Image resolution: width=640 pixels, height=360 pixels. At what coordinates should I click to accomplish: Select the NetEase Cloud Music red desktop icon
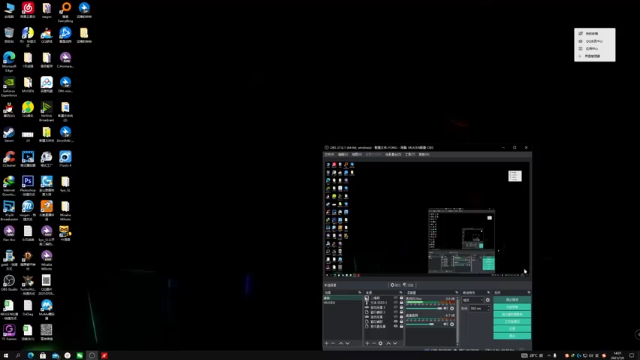coord(28,10)
